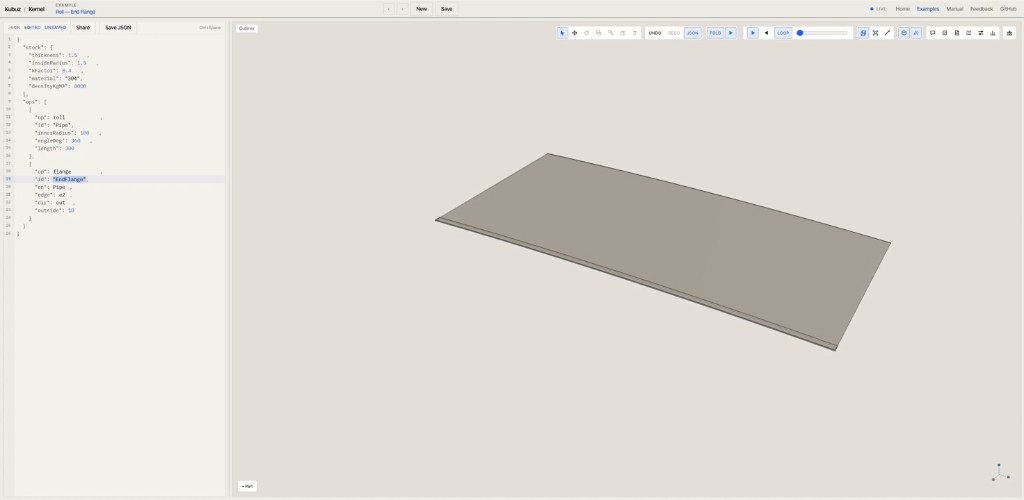The height and width of the screenshot is (500, 1024).
Task: Click the LIVE status indicator
Action: pyautogui.click(x=878, y=9)
